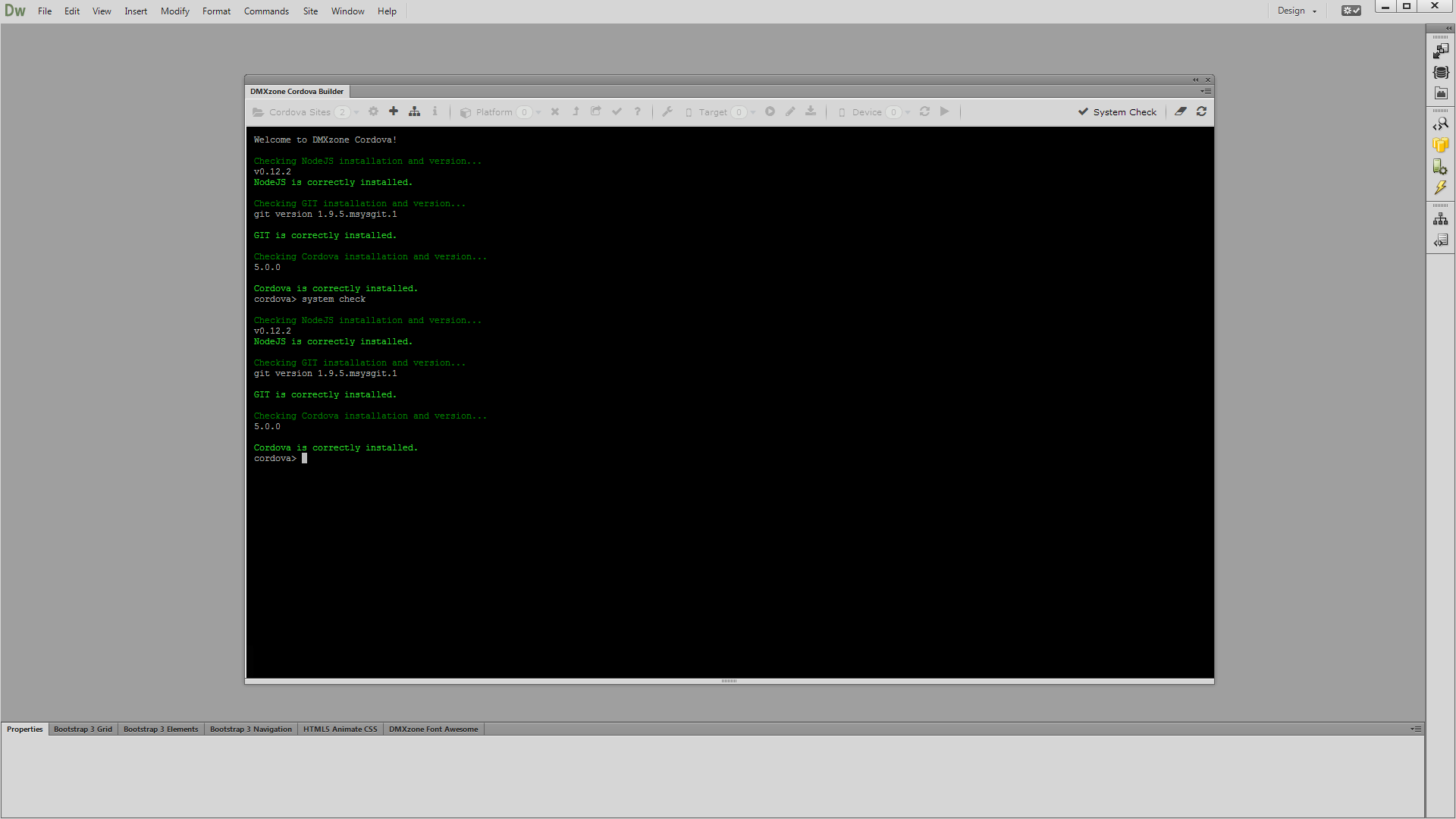
Task: Switch to the Bootstrap 3 Grid tab
Action: (x=83, y=729)
